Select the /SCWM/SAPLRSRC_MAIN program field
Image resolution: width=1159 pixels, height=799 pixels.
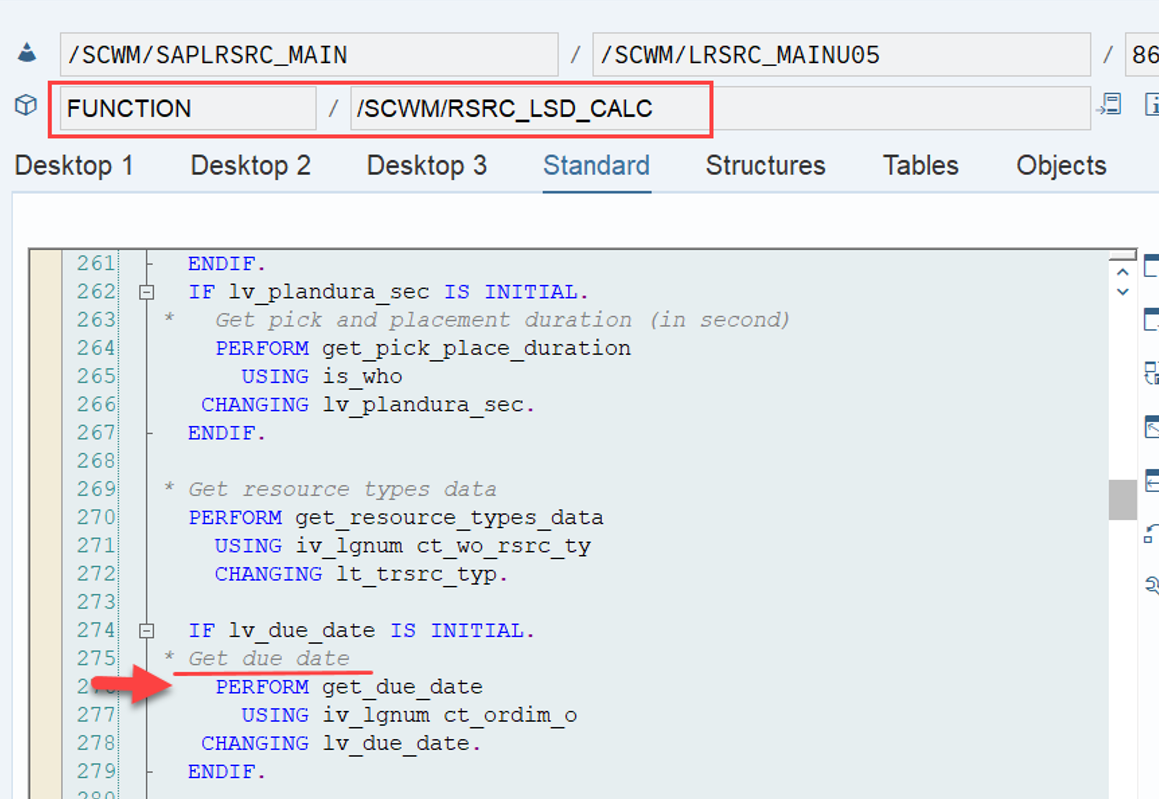[309, 55]
